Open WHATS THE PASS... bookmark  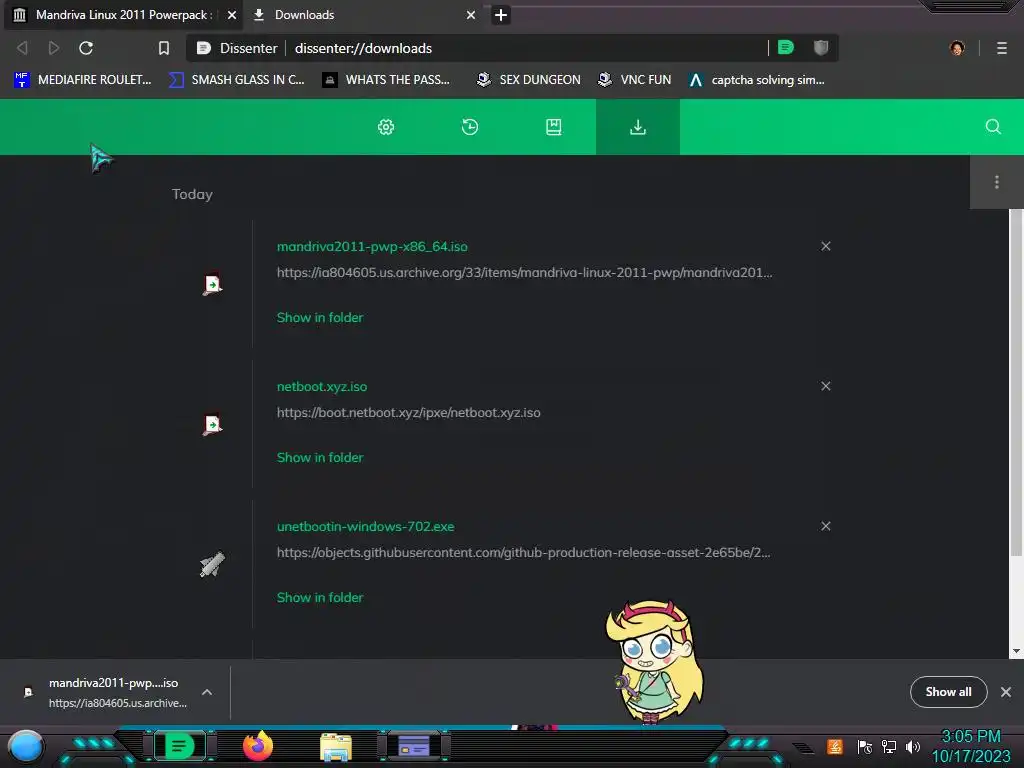point(387,80)
